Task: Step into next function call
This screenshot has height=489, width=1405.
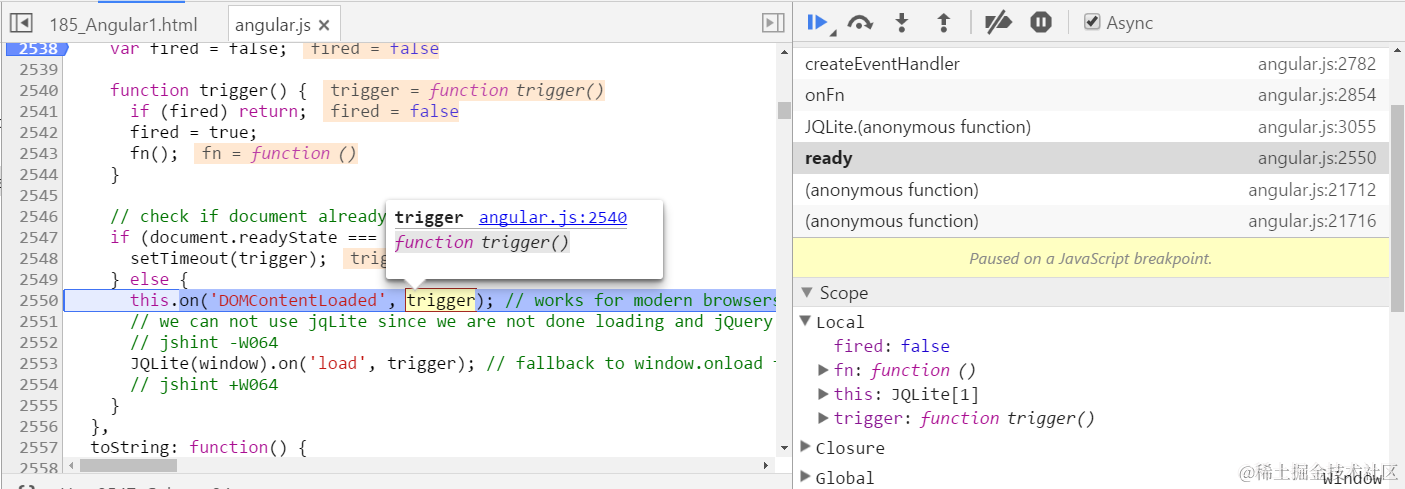Action: [902, 23]
